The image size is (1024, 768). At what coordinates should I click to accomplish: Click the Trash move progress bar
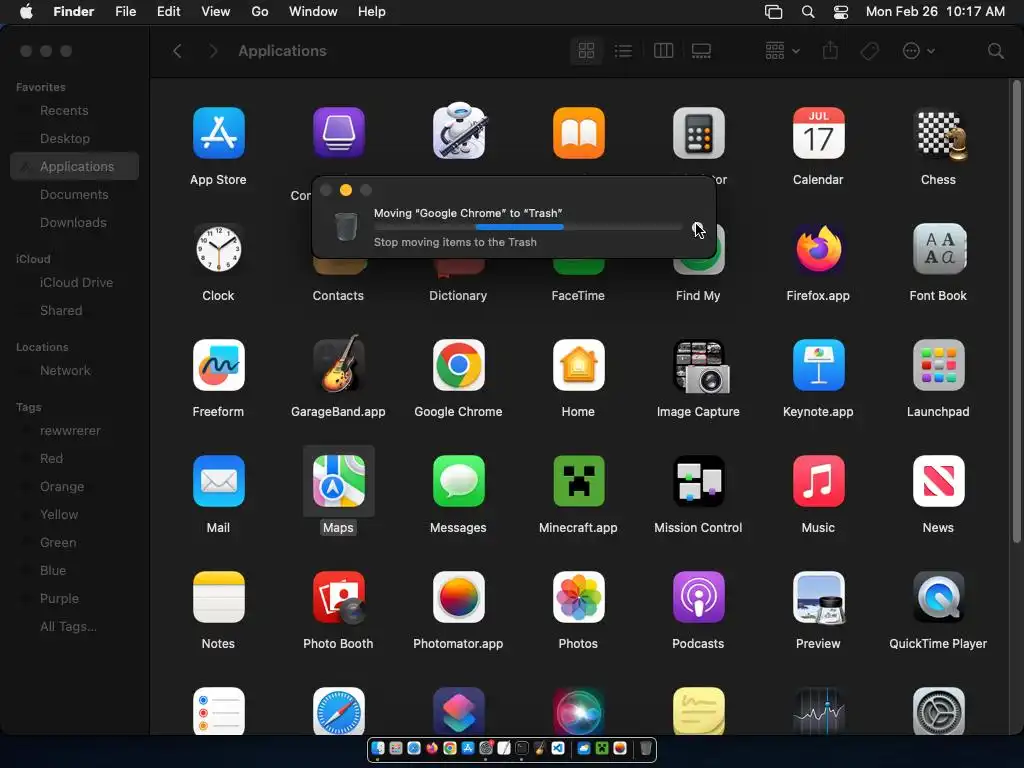click(x=528, y=227)
